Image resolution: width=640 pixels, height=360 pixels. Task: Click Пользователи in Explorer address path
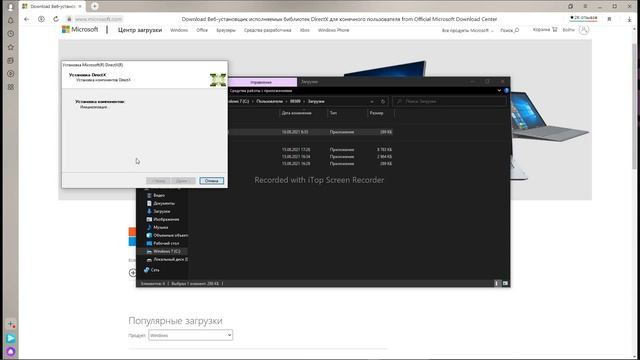coord(269,101)
